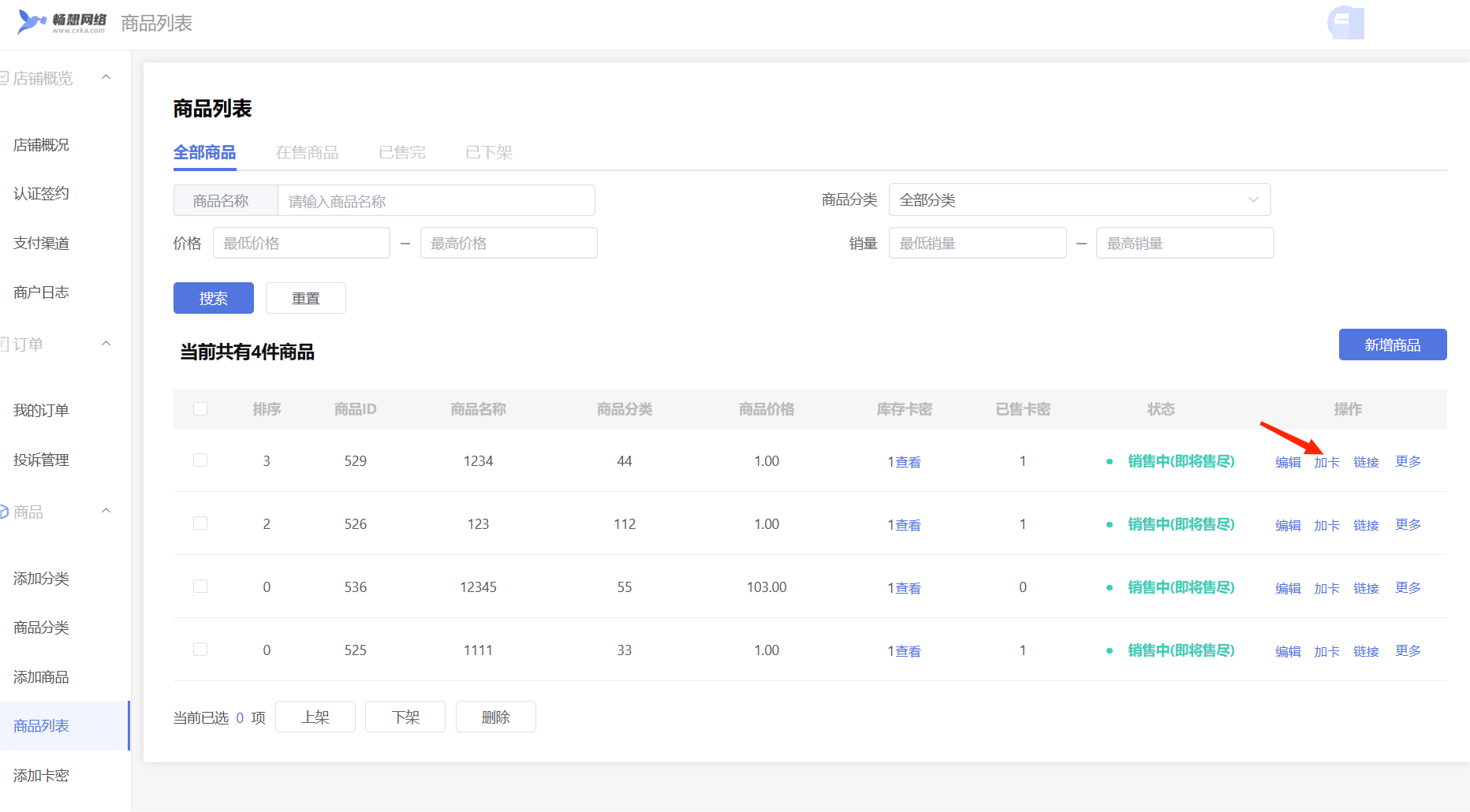Click 加卡 for product 1111

(1326, 651)
